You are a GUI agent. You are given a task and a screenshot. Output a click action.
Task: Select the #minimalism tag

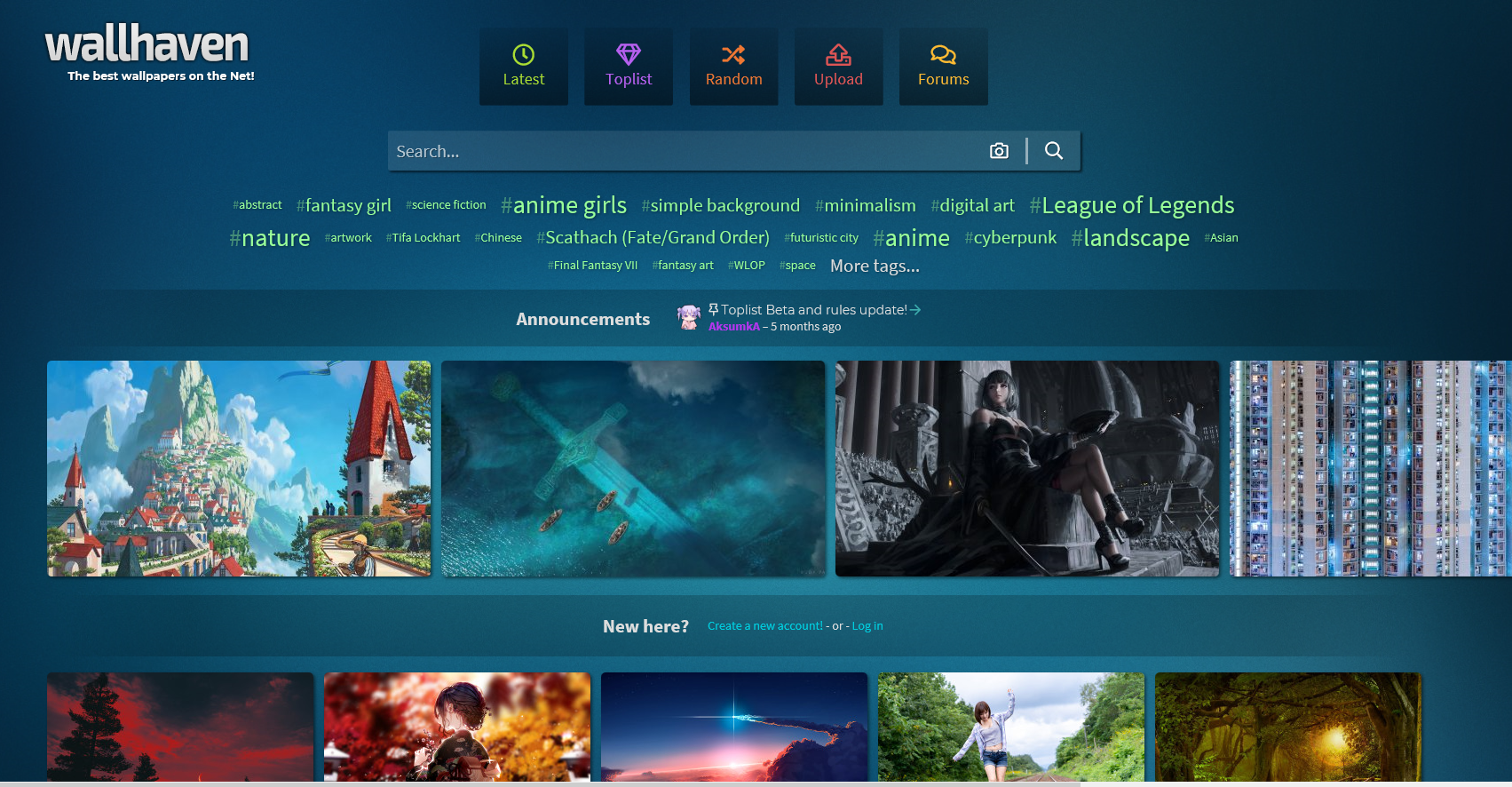866,205
